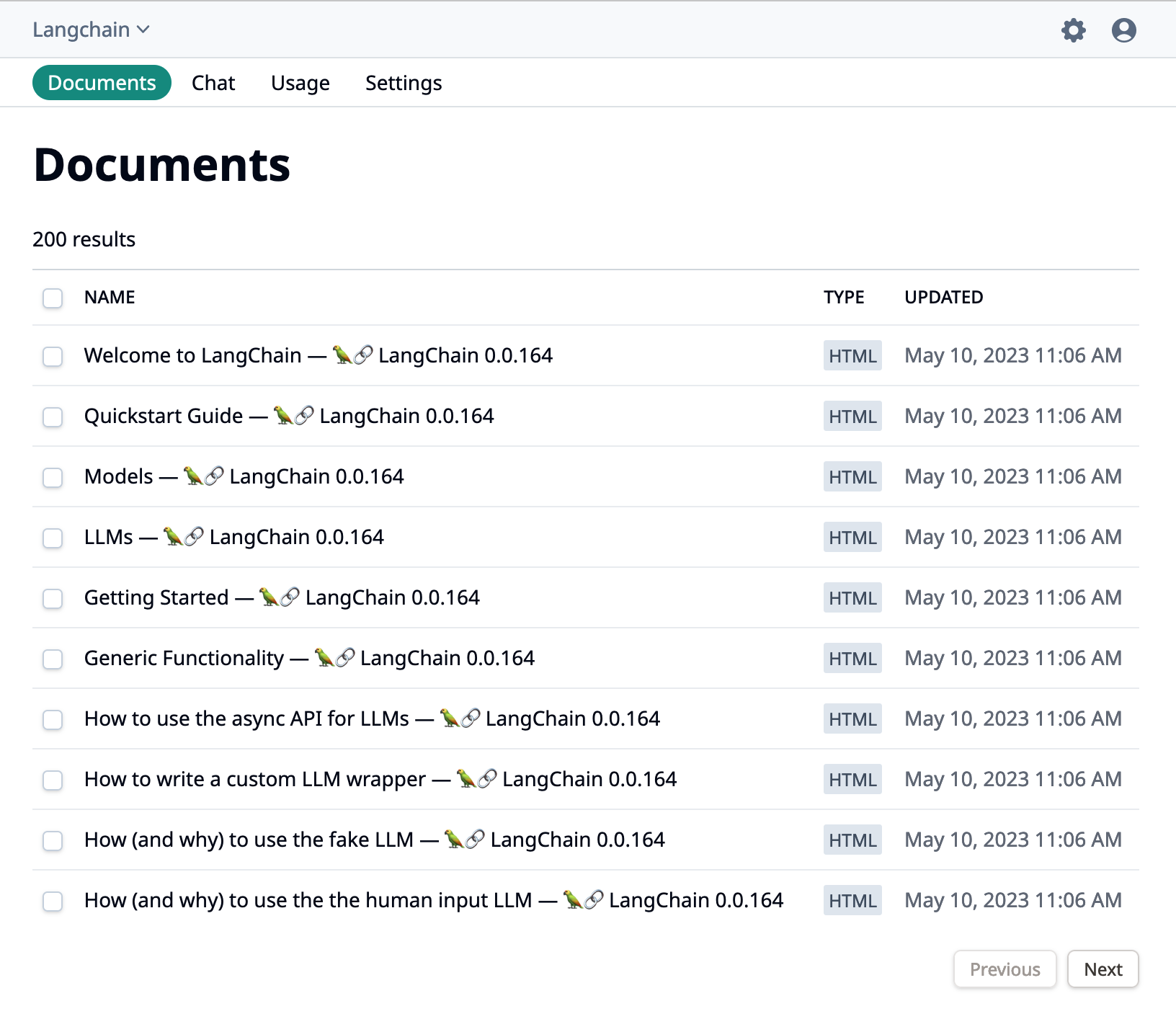This screenshot has height=1019, width=1176.
Task: Select the fake LLM document checkbox
Action: 53,840
